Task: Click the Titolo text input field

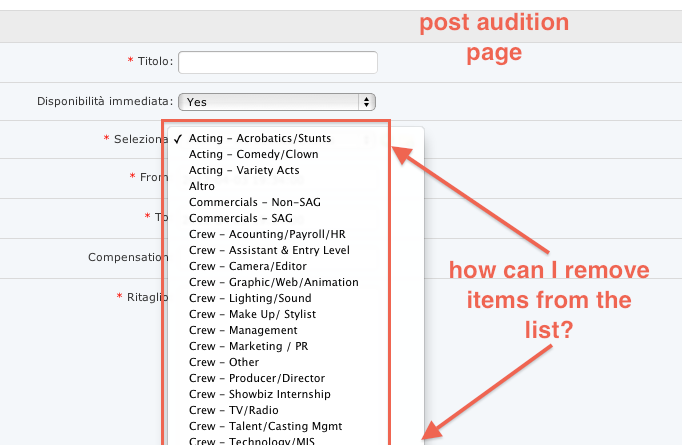Action: pyautogui.click(x=277, y=62)
